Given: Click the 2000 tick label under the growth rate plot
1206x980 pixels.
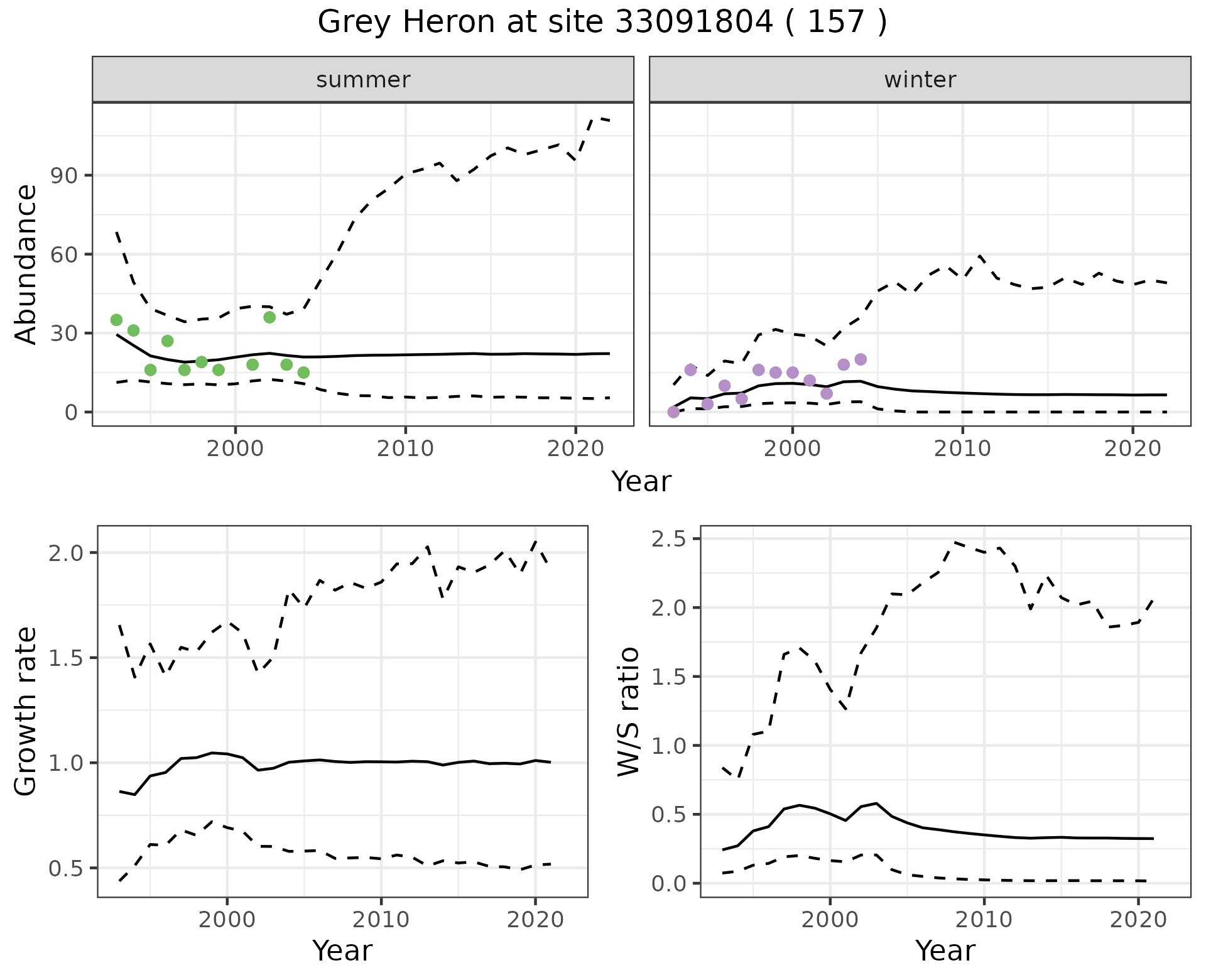Looking at the screenshot, I should click(227, 920).
